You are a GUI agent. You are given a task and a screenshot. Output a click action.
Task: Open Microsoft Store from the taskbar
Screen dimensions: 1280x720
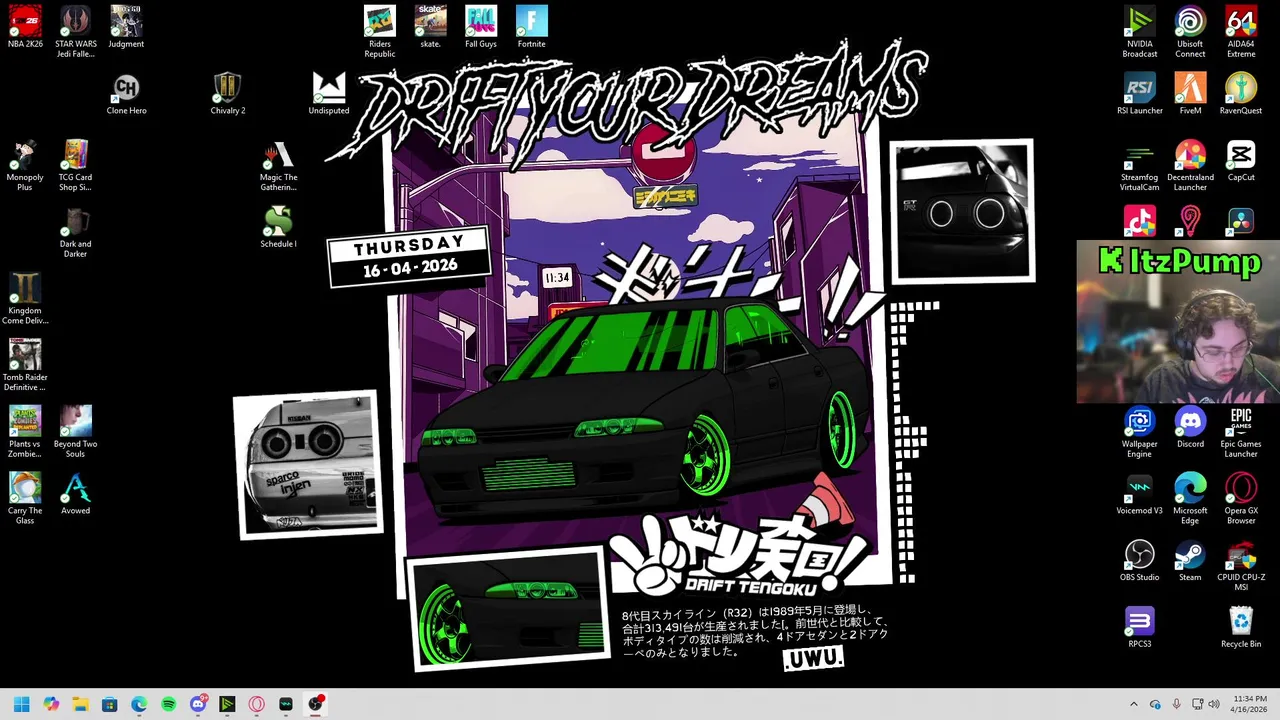click(109, 704)
